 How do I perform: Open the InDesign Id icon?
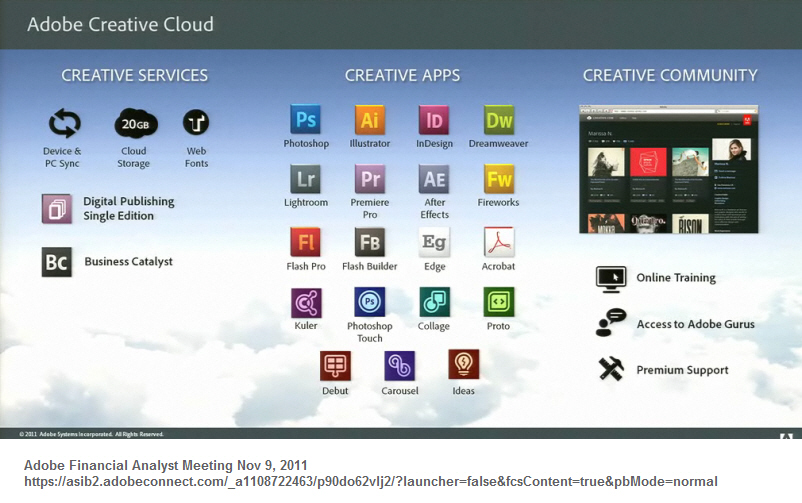(x=434, y=120)
